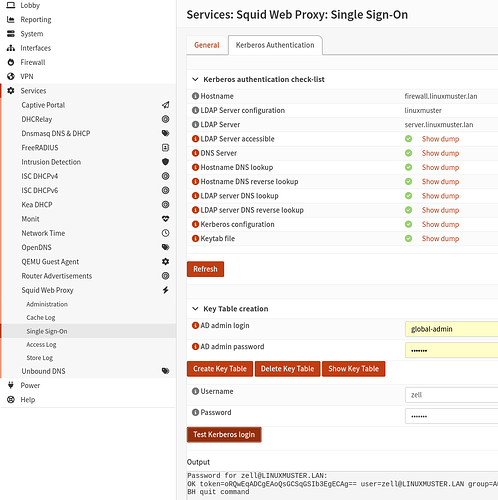Click the Refresh button
The image size is (498, 500).
pos(205,269)
